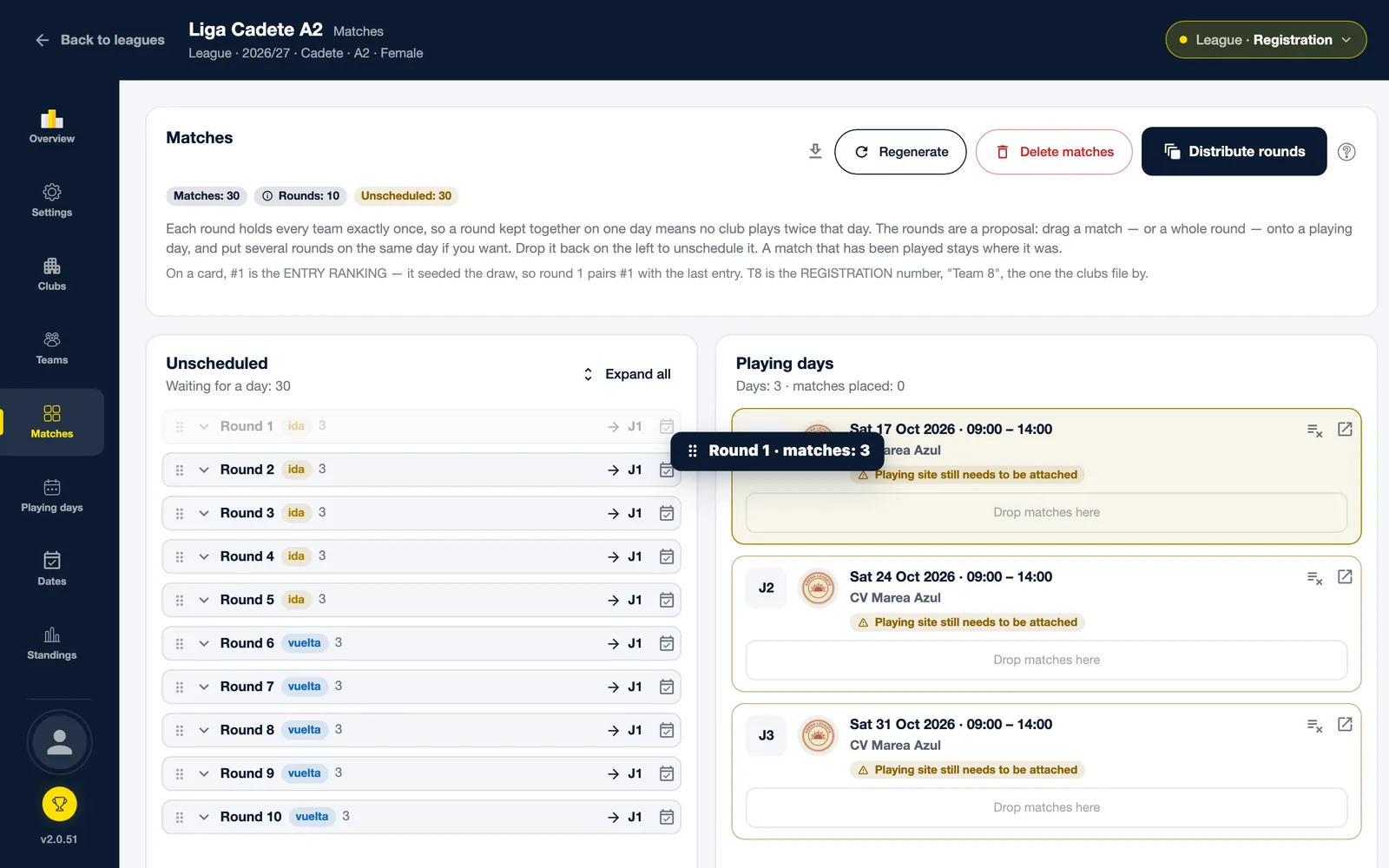Send Round 9 to J1
The width and height of the screenshot is (1389, 868).
(625, 773)
